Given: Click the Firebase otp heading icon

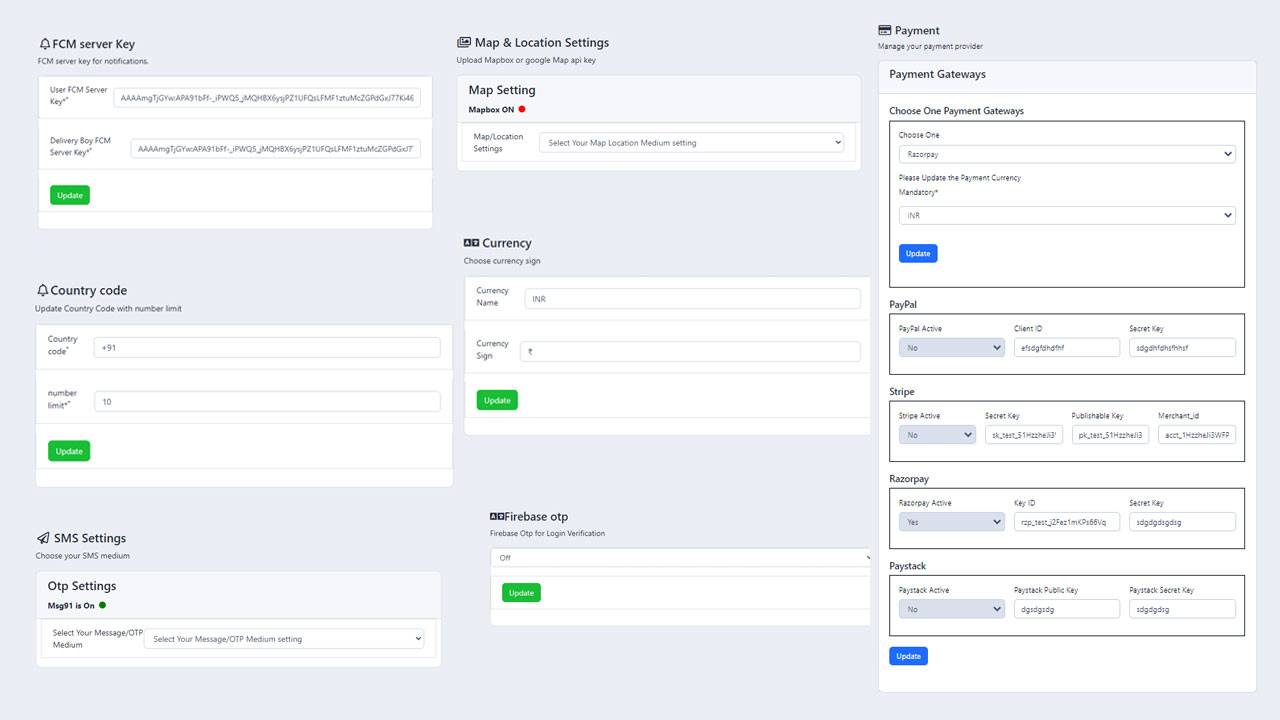Looking at the screenshot, I should (x=496, y=517).
